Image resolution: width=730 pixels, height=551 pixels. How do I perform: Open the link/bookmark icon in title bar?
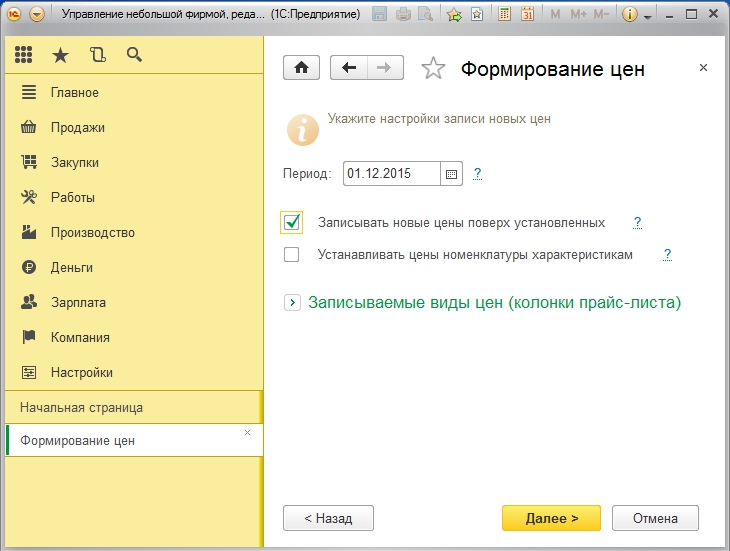click(477, 14)
